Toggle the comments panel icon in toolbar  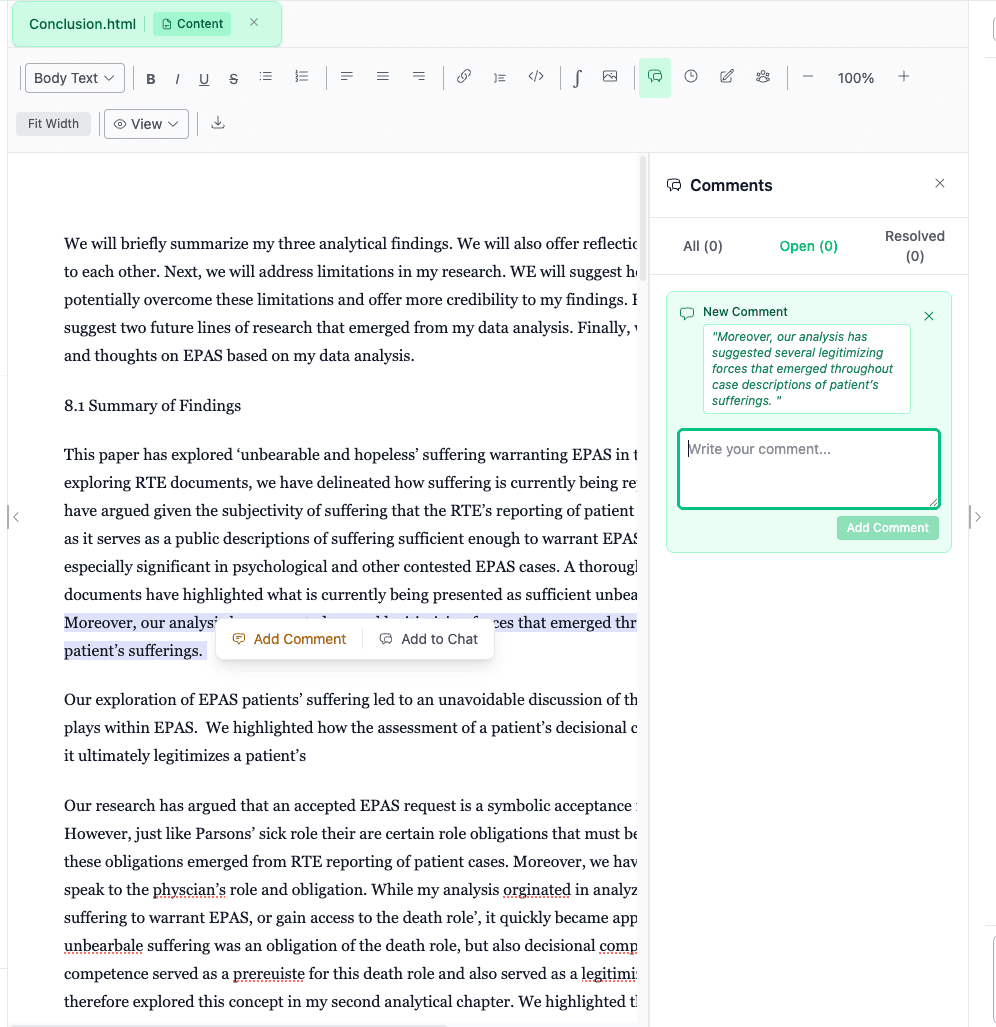click(655, 77)
